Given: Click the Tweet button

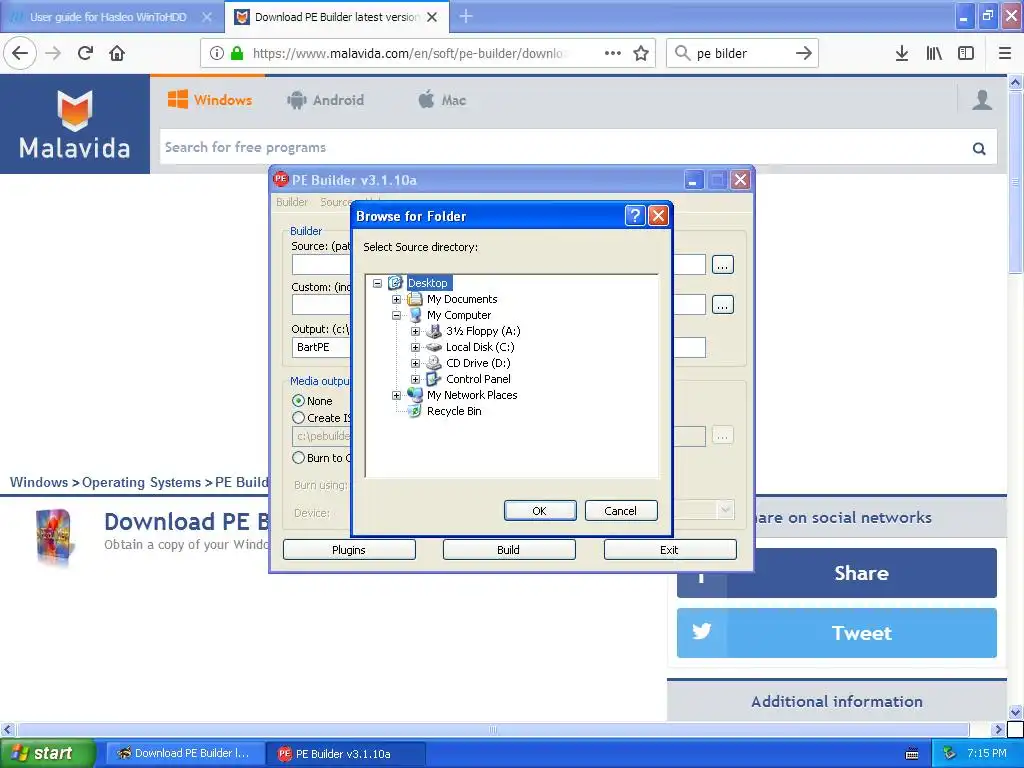Looking at the screenshot, I should tap(837, 633).
